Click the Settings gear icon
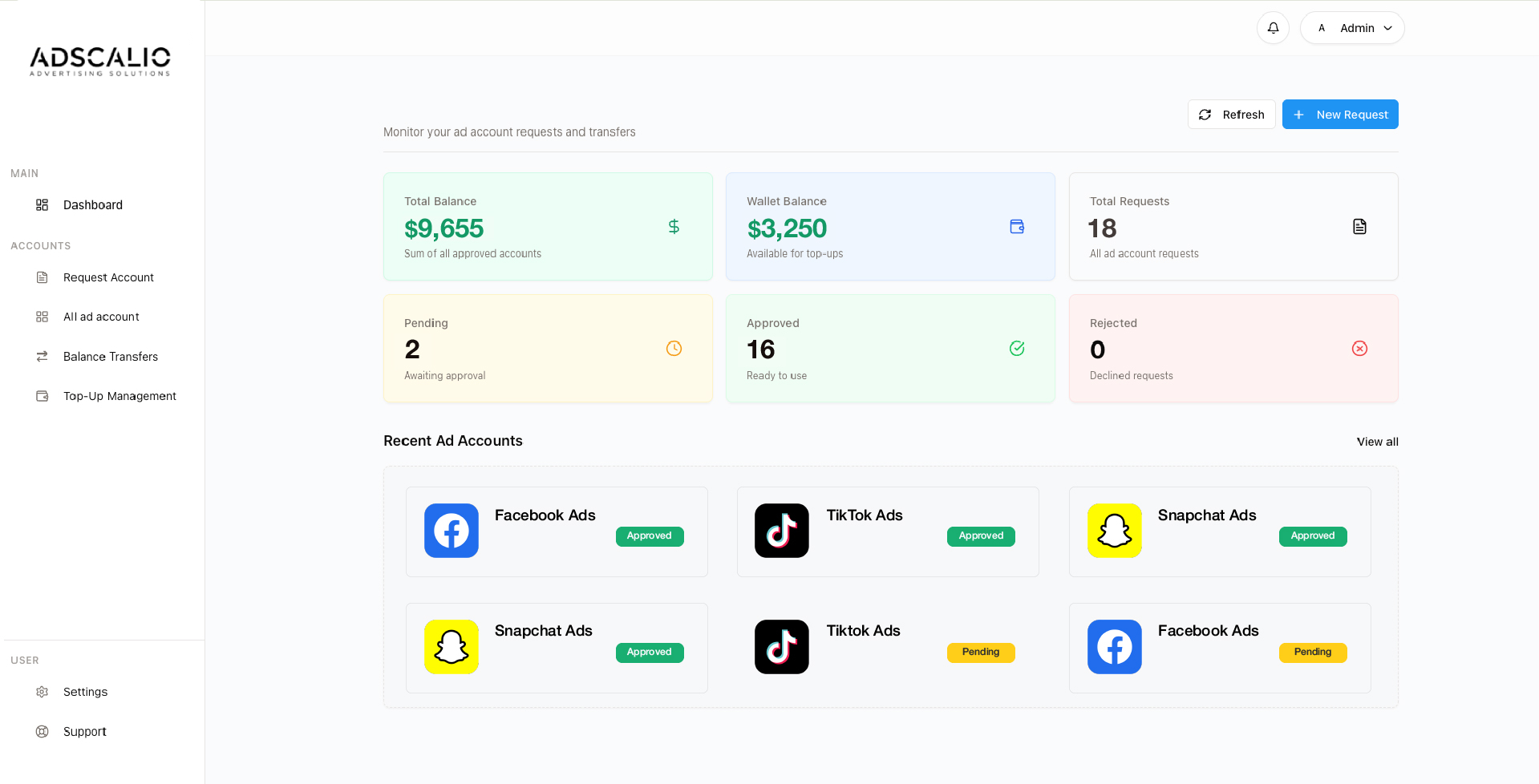The width and height of the screenshot is (1539, 784). (43, 692)
